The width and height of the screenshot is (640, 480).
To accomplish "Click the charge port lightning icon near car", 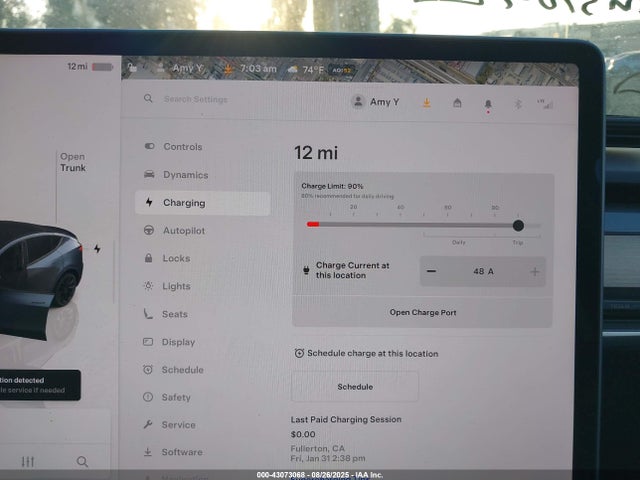I will coord(97,249).
